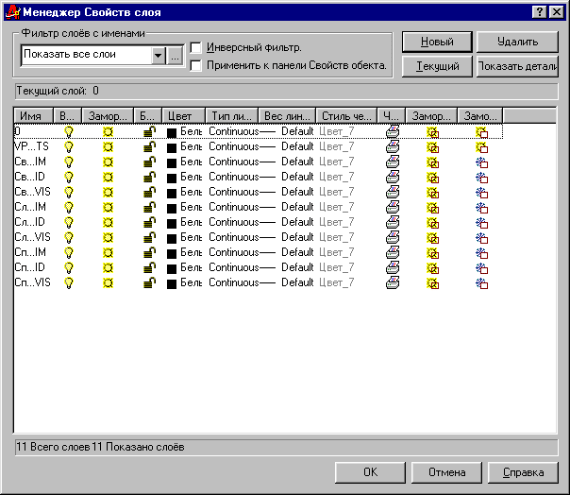Image resolution: width=570 pixels, height=495 pixels.
Task: Click the Новый button
Action: [437, 42]
